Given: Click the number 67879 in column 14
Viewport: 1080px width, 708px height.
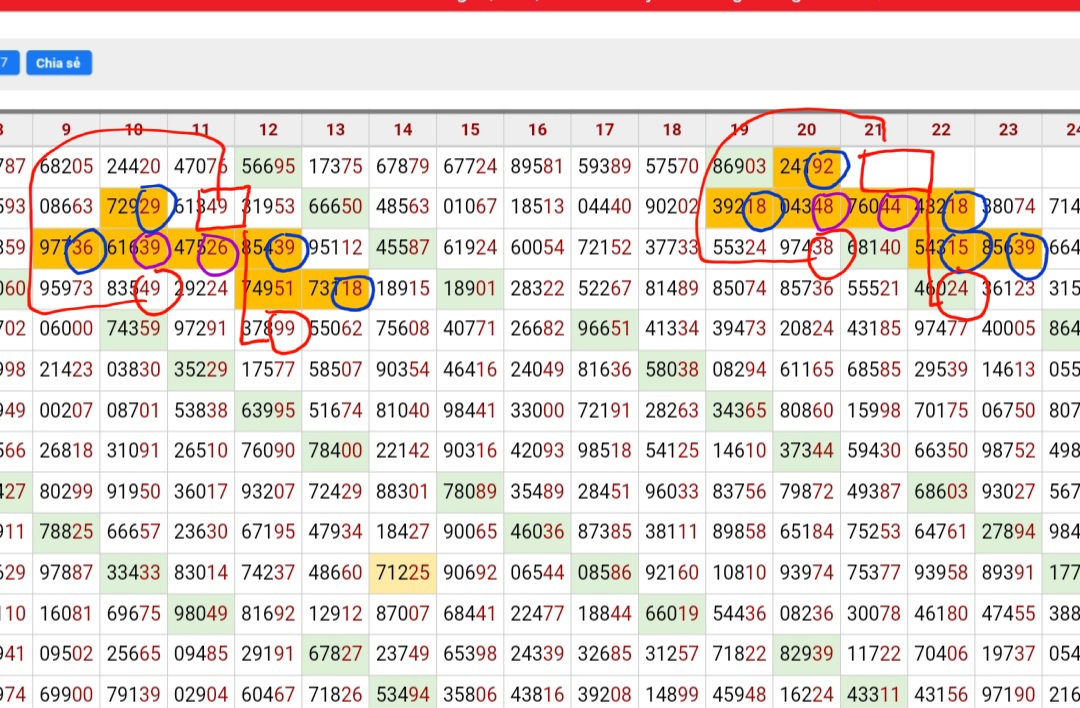Looking at the screenshot, I should (403, 167).
